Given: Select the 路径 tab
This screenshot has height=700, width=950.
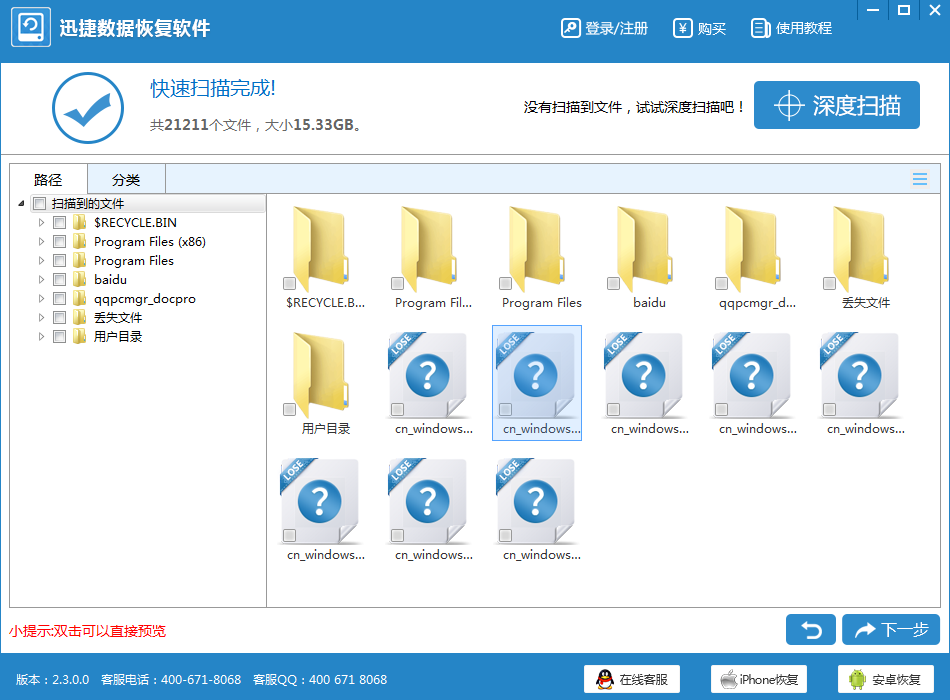Looking at the screenshot, I should pyautogui.click(x=48, y=180).
